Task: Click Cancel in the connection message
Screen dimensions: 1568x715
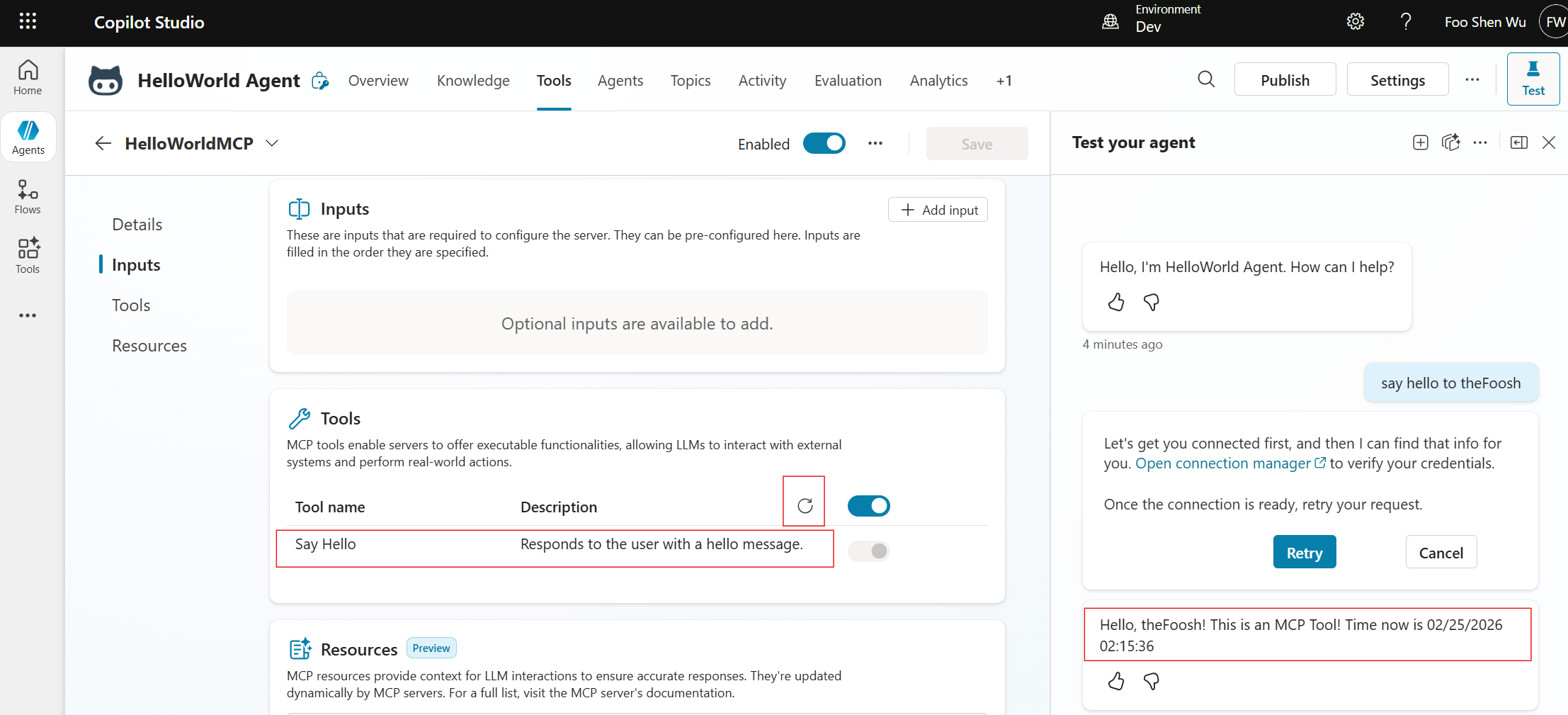Action: [1441, 552]
